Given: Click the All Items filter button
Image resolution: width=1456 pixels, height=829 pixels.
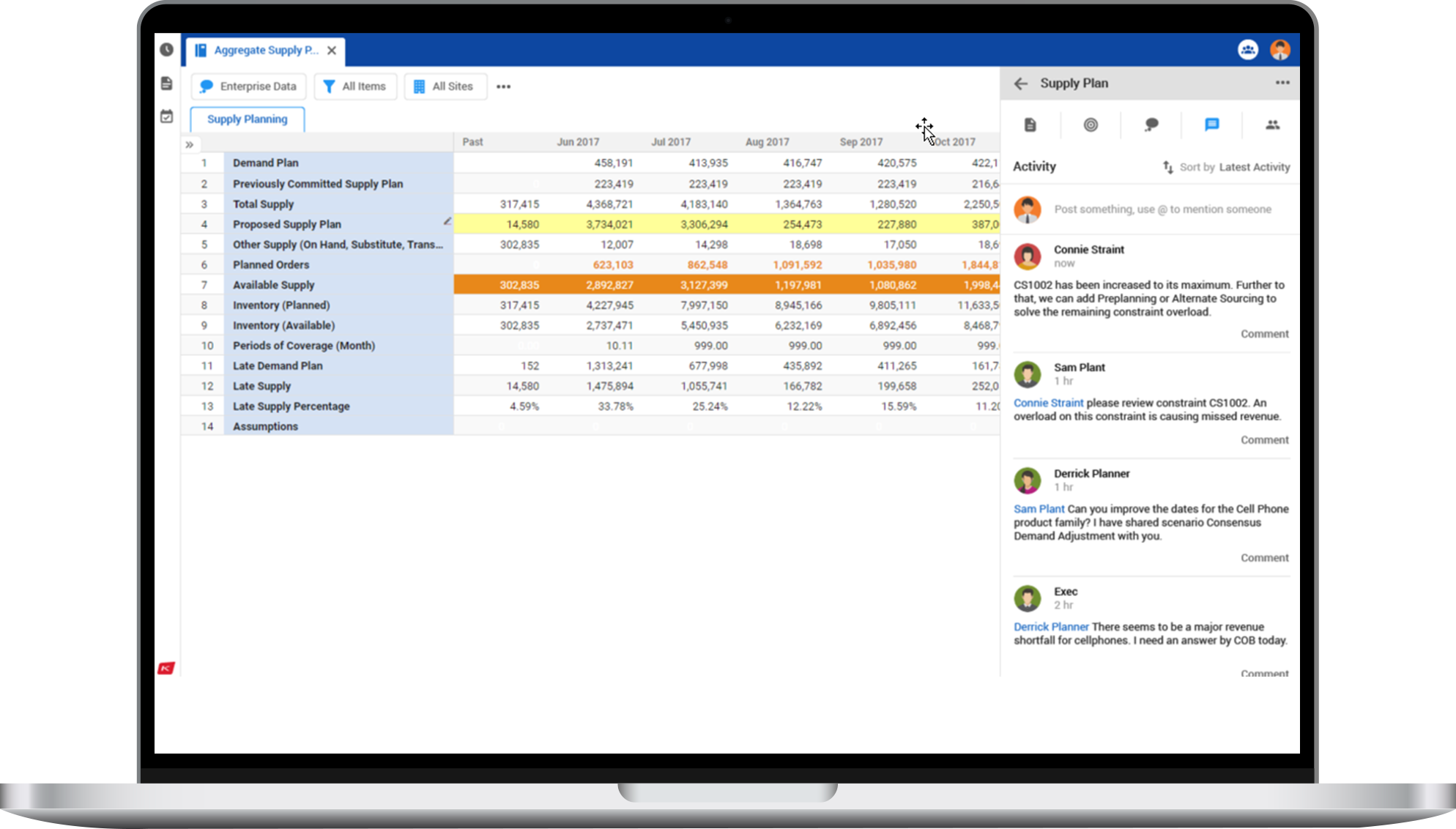Looking at the screenshot, I should 355,86.
